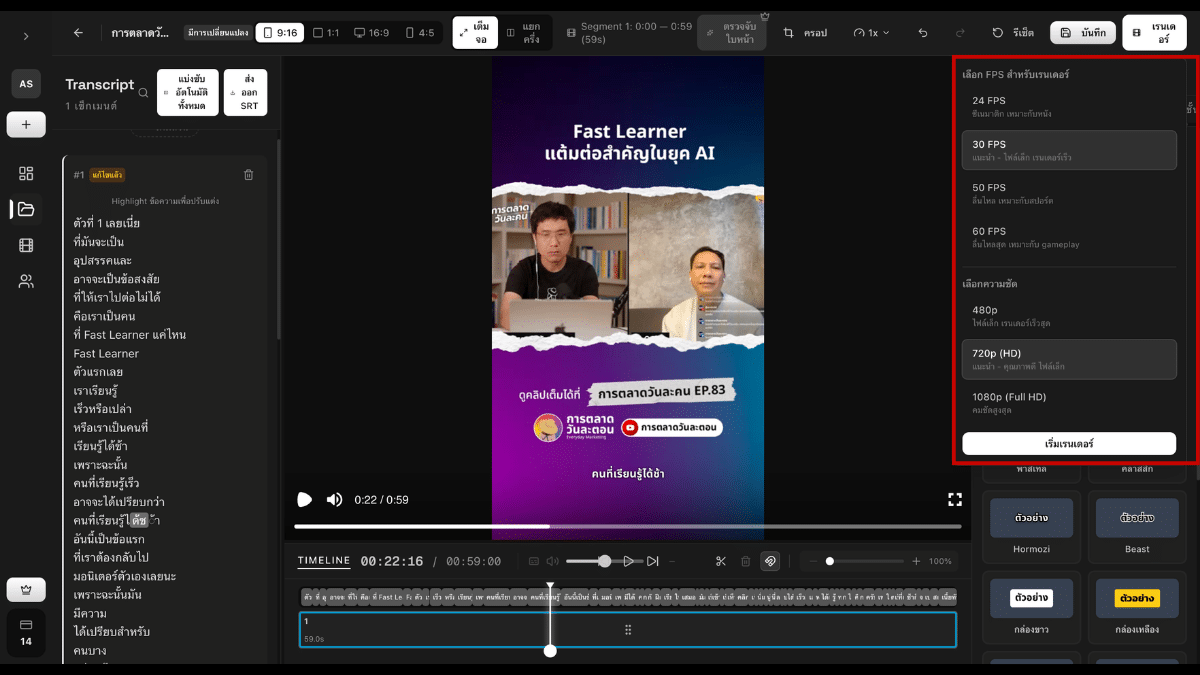1200x675 pixels.
Task: Click the undo arrow in top toolbar
Action: (923, 33)
